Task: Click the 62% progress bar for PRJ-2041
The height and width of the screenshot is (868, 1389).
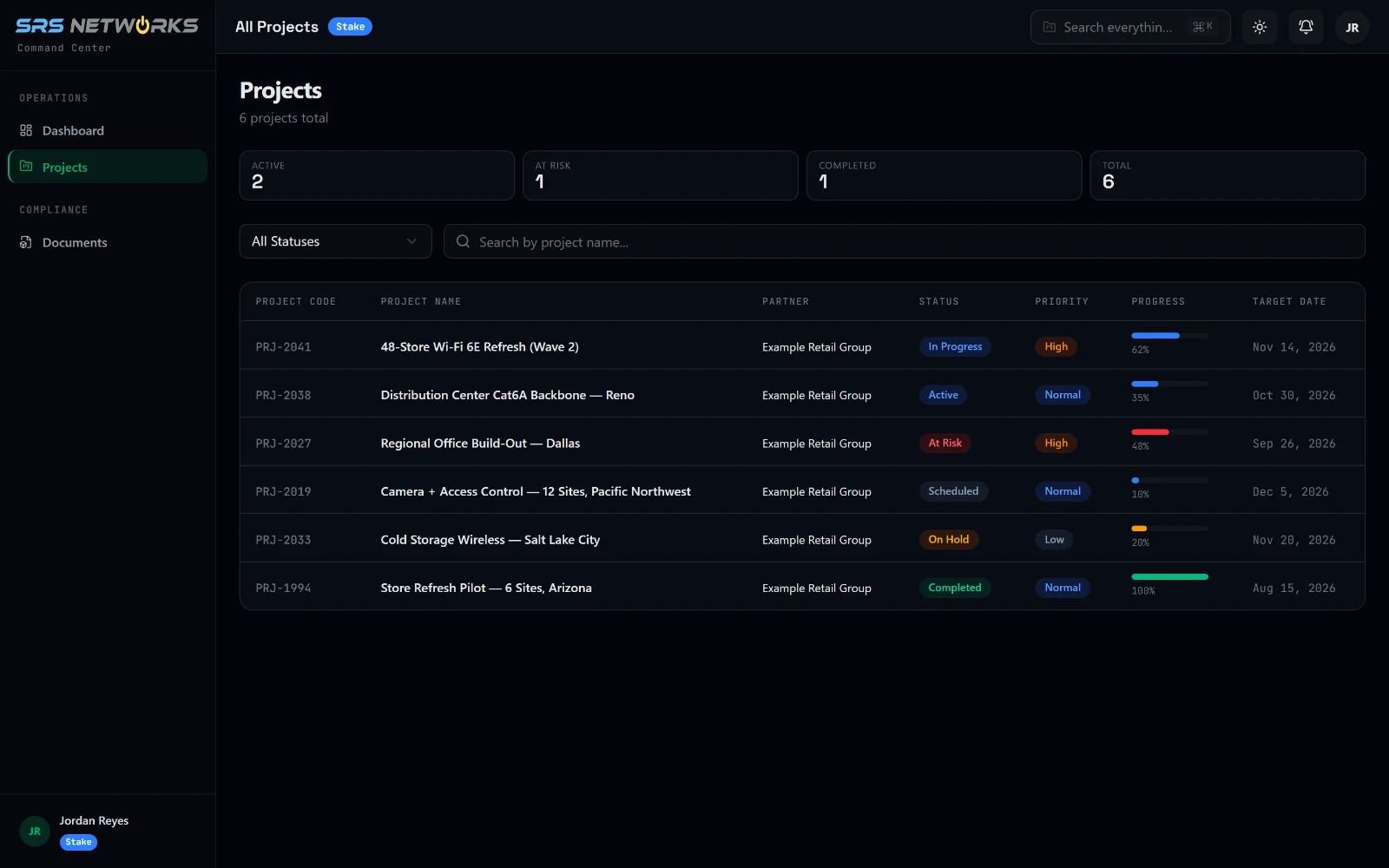Action: click(x=1169, y=335)
